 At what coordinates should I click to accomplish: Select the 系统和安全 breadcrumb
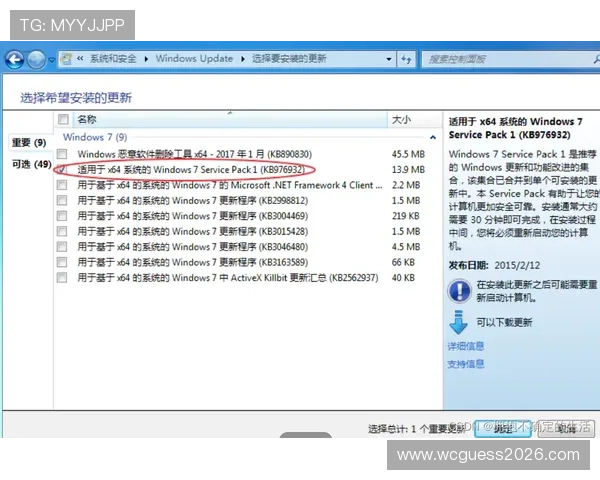click(113, 59)
